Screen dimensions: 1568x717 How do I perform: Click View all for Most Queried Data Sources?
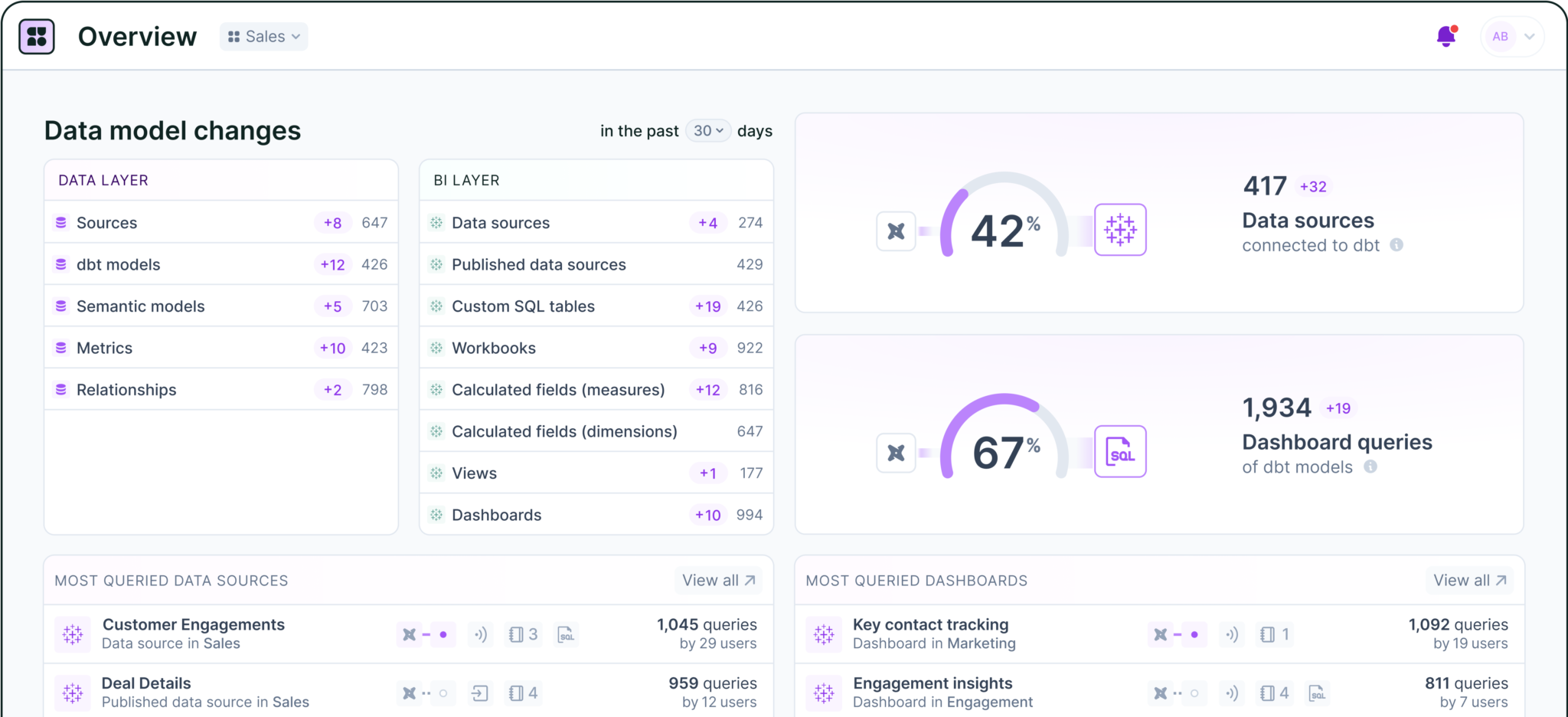click(718, 581)
